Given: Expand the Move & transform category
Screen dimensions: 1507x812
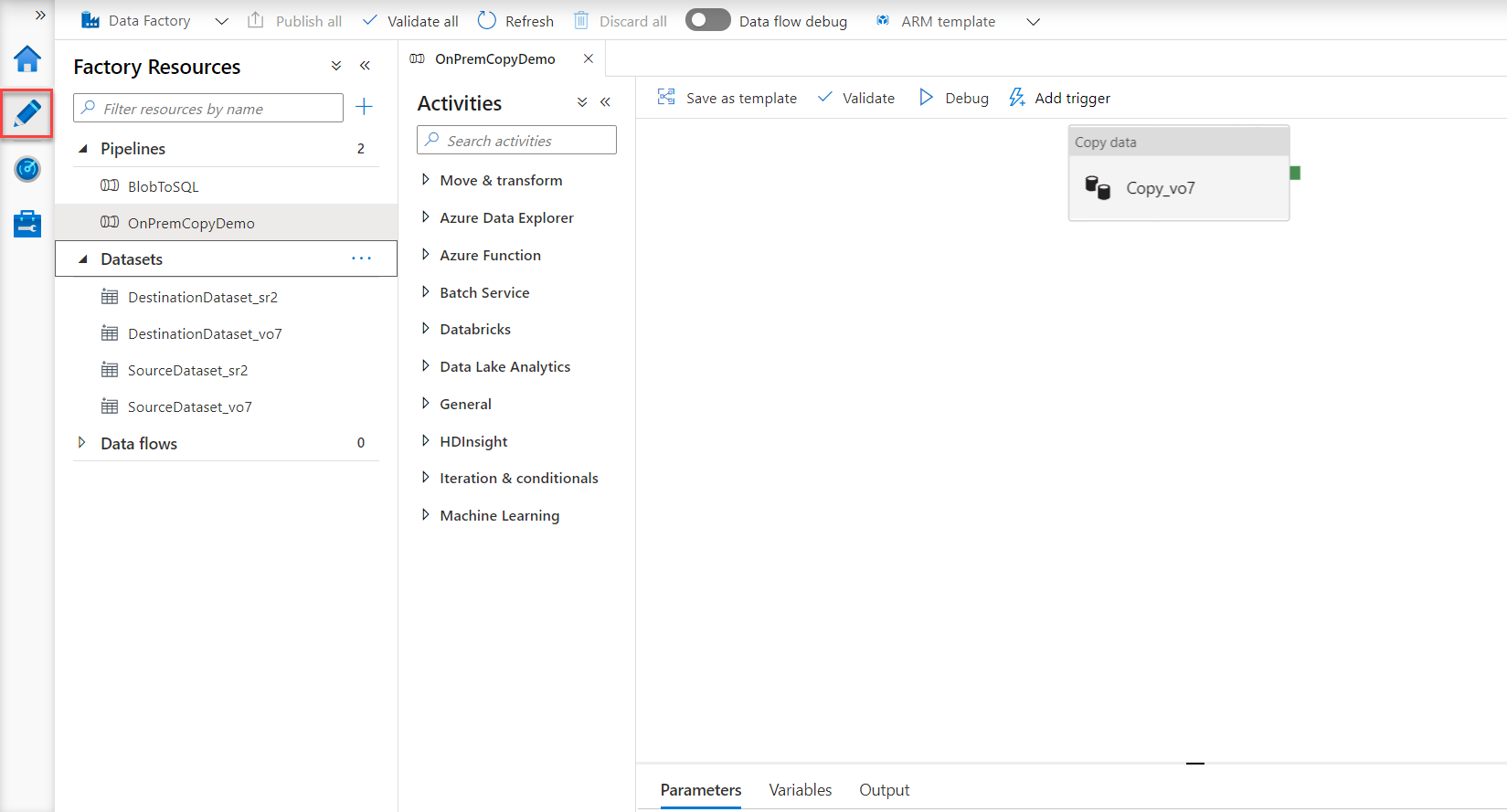Looking at the screenshot, I should coord(425,180).
